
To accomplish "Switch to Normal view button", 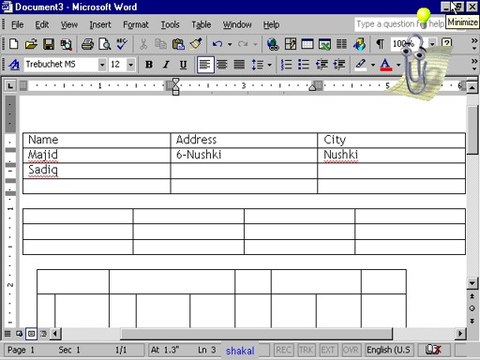I will point(7,333).
